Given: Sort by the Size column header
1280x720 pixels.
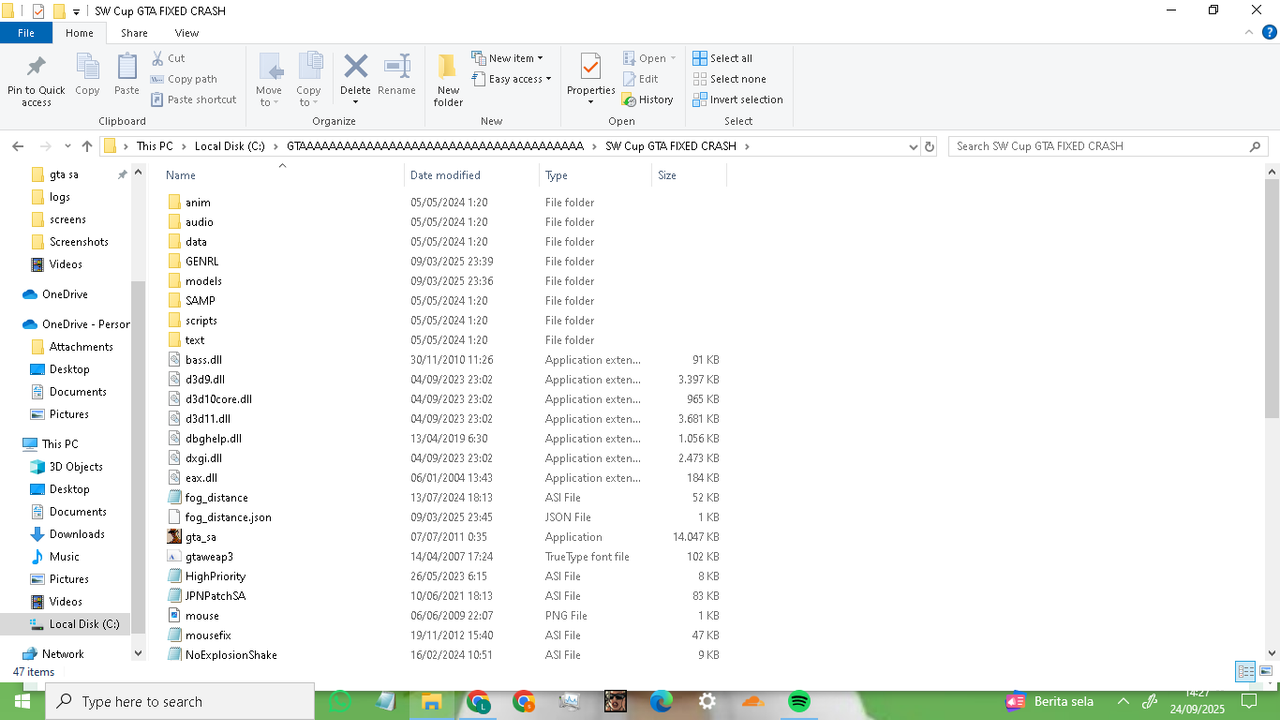Looking at the screenshot, I should pyautogui.click(x=689, y=175).
